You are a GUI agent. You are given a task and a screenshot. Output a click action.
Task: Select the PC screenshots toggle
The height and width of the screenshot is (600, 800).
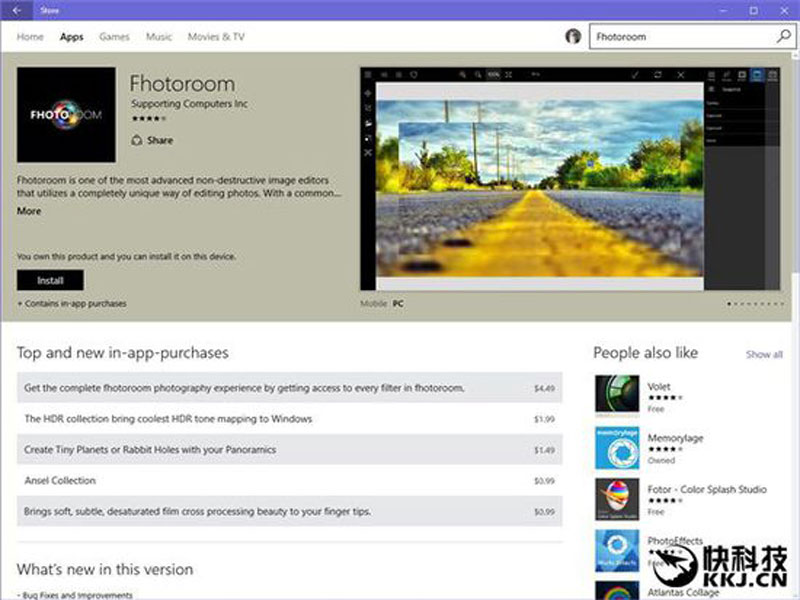(x=398, y=304)
